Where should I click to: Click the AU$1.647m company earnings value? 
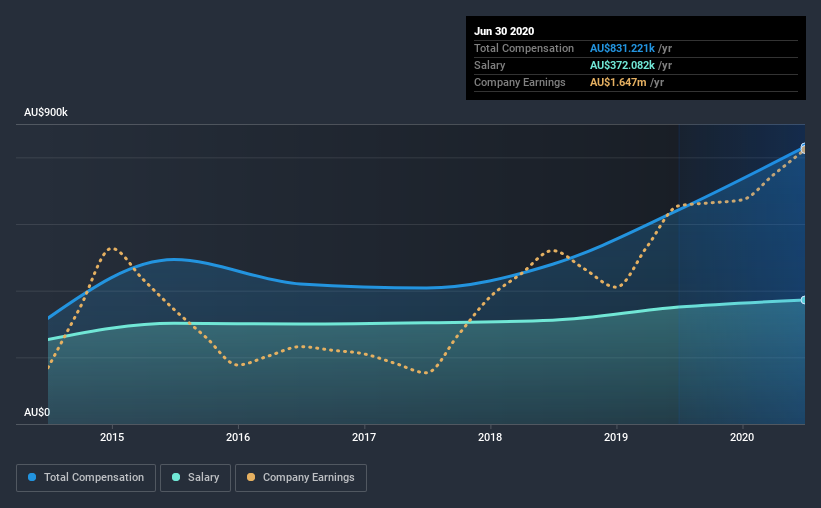point(618,82)
